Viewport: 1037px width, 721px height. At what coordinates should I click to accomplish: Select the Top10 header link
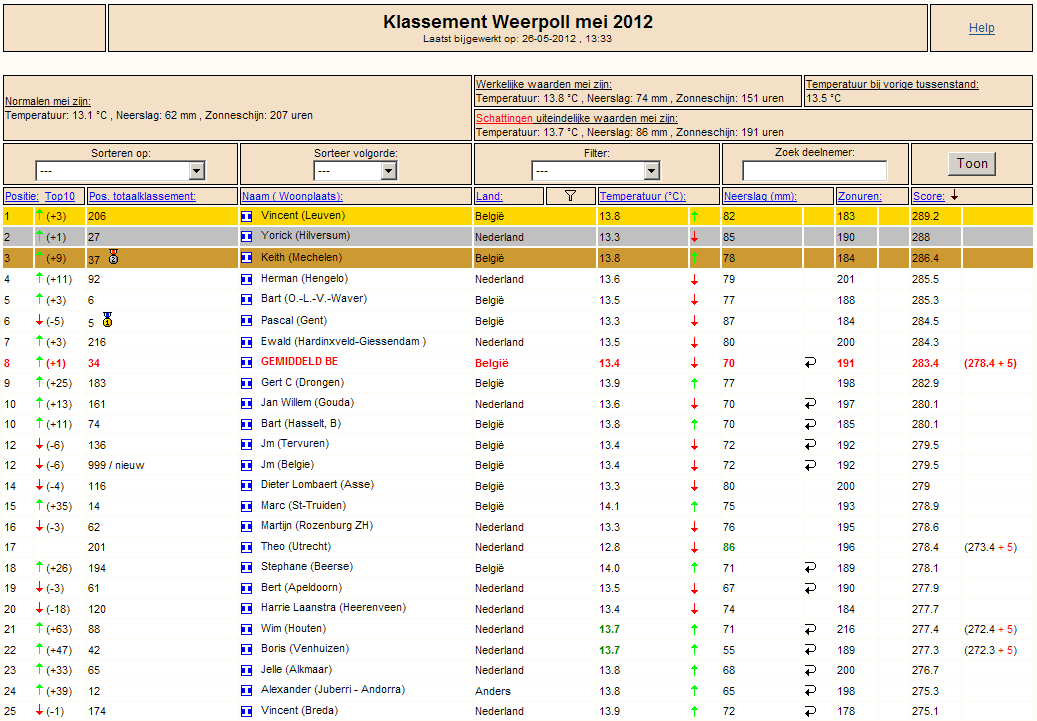(60, 196)
